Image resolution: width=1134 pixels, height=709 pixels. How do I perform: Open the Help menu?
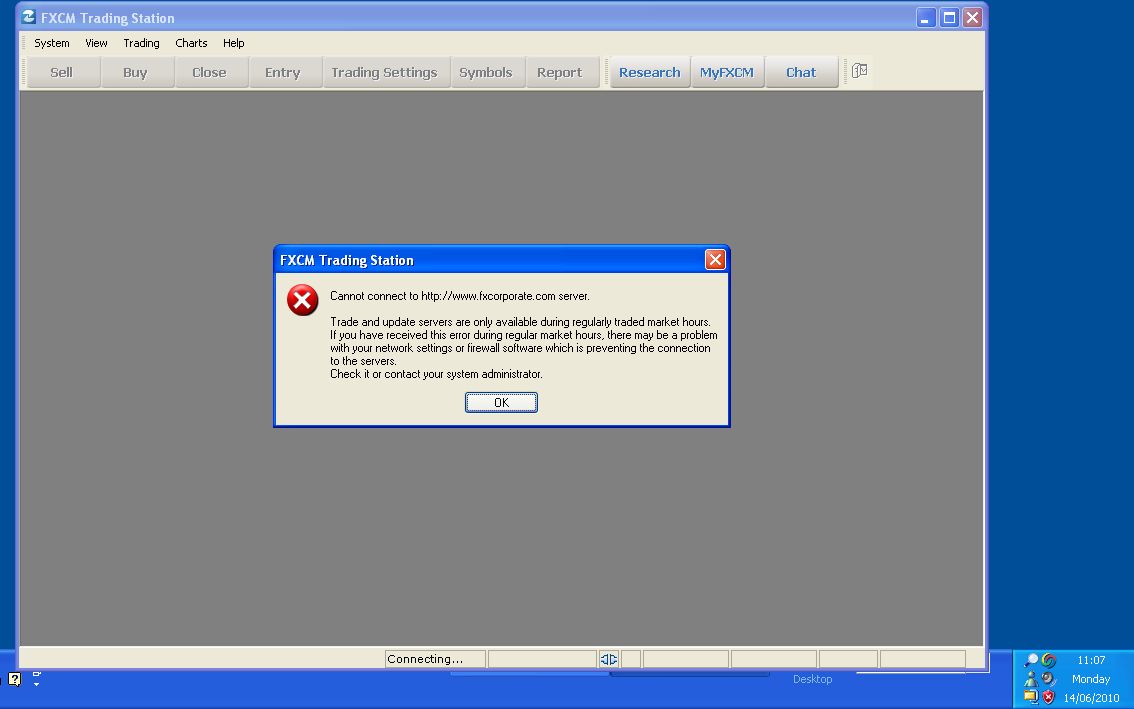[234, 43]
